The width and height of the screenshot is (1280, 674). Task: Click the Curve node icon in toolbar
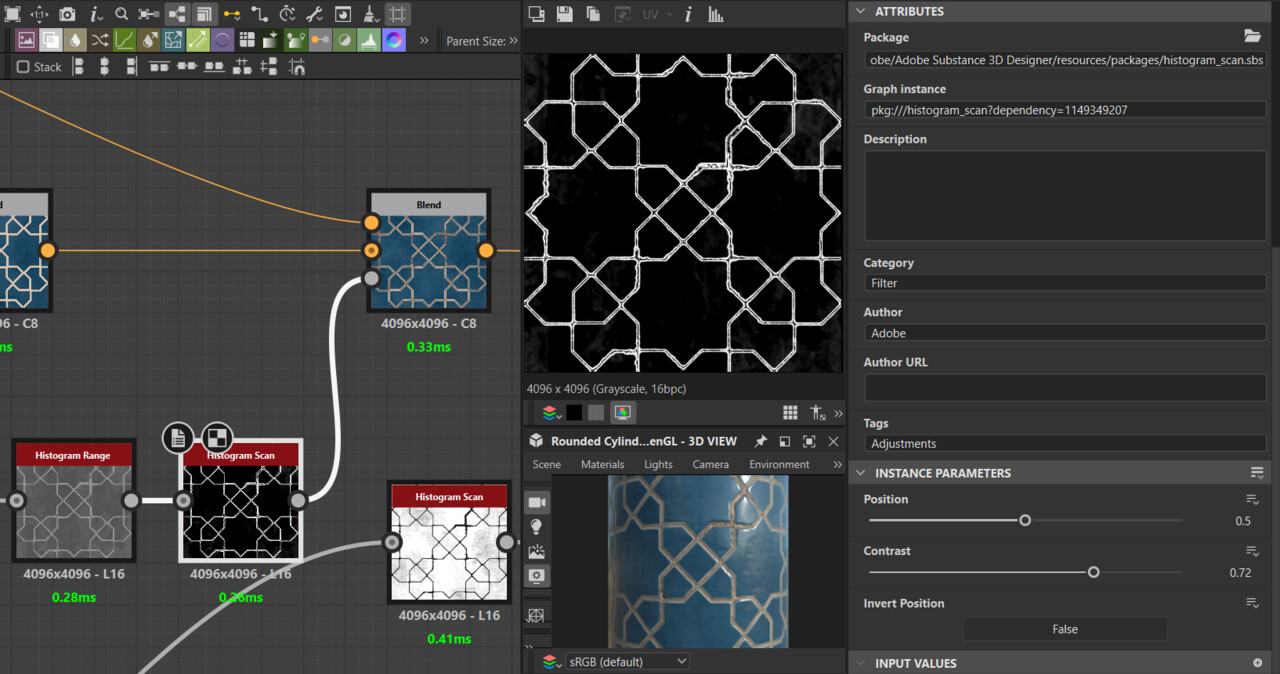[x=125, y=41]
